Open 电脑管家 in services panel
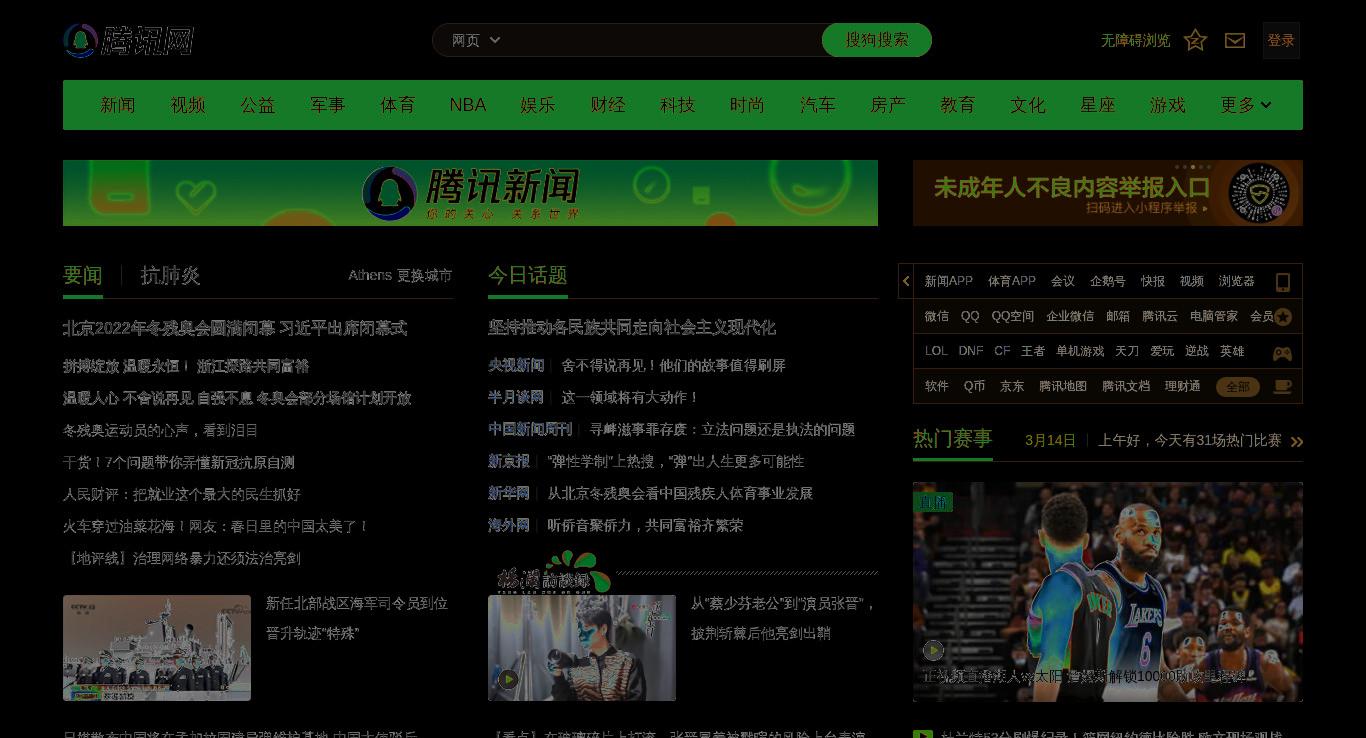This screenshot has width=1366, height=738. click(x=1214, y=316)
